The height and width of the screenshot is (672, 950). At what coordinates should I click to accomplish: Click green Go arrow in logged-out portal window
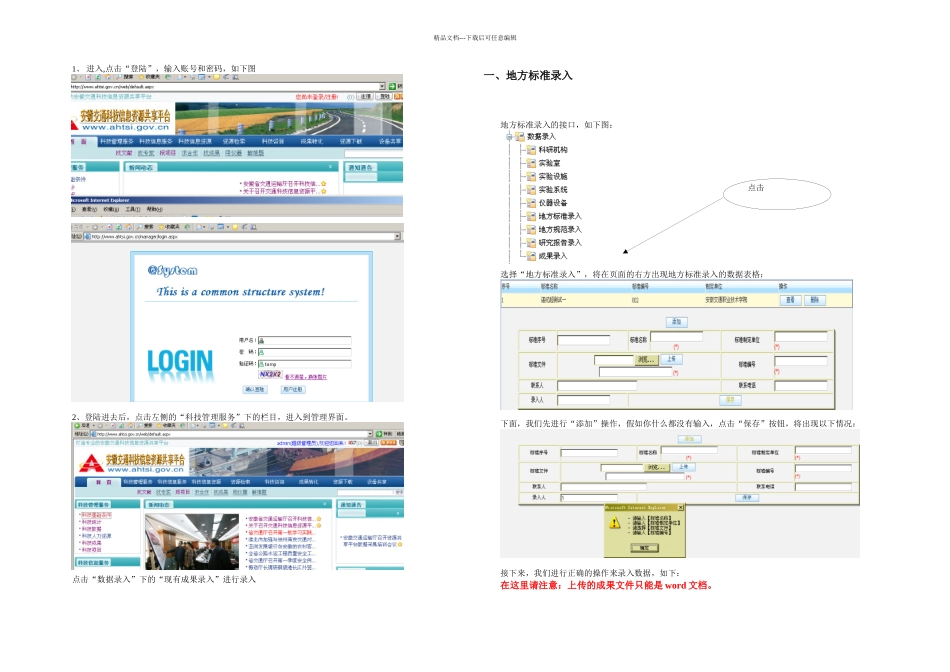pos(392,87)
